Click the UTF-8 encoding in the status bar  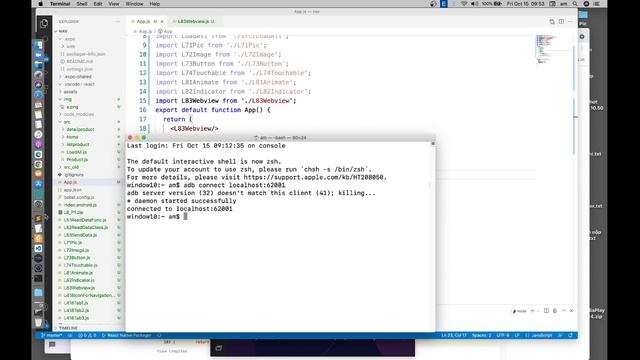point(502,336)
